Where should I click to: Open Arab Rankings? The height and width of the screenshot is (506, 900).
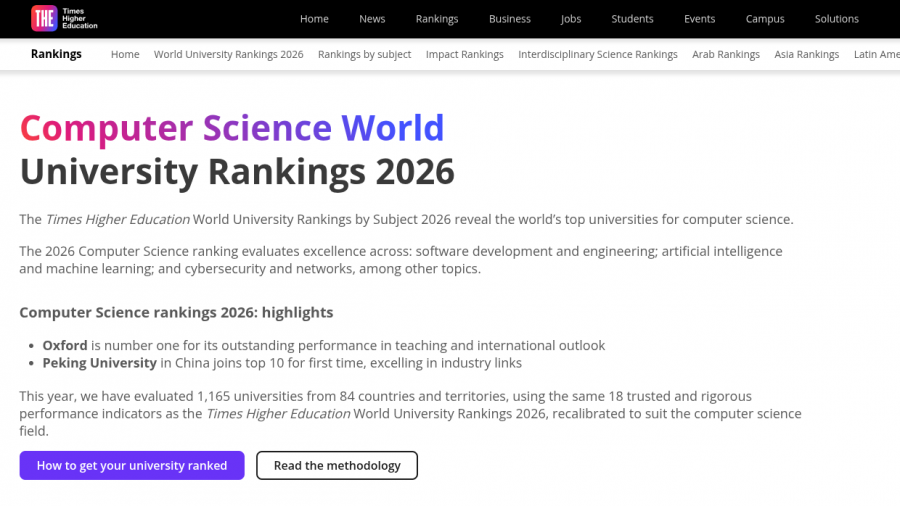pos(726,55)
